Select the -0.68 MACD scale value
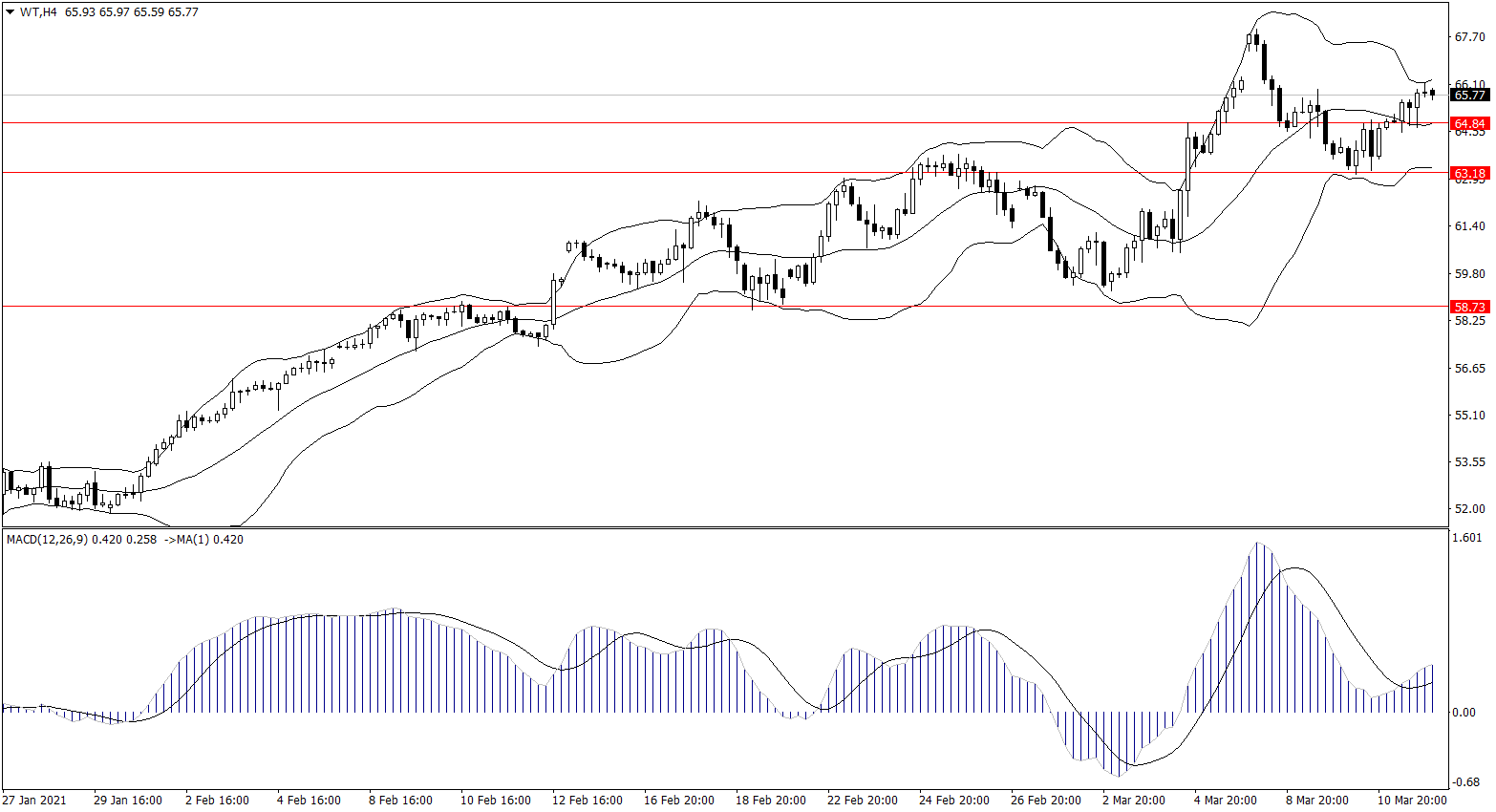The width and height of the screenshot is (1496, 812). 1466,780
